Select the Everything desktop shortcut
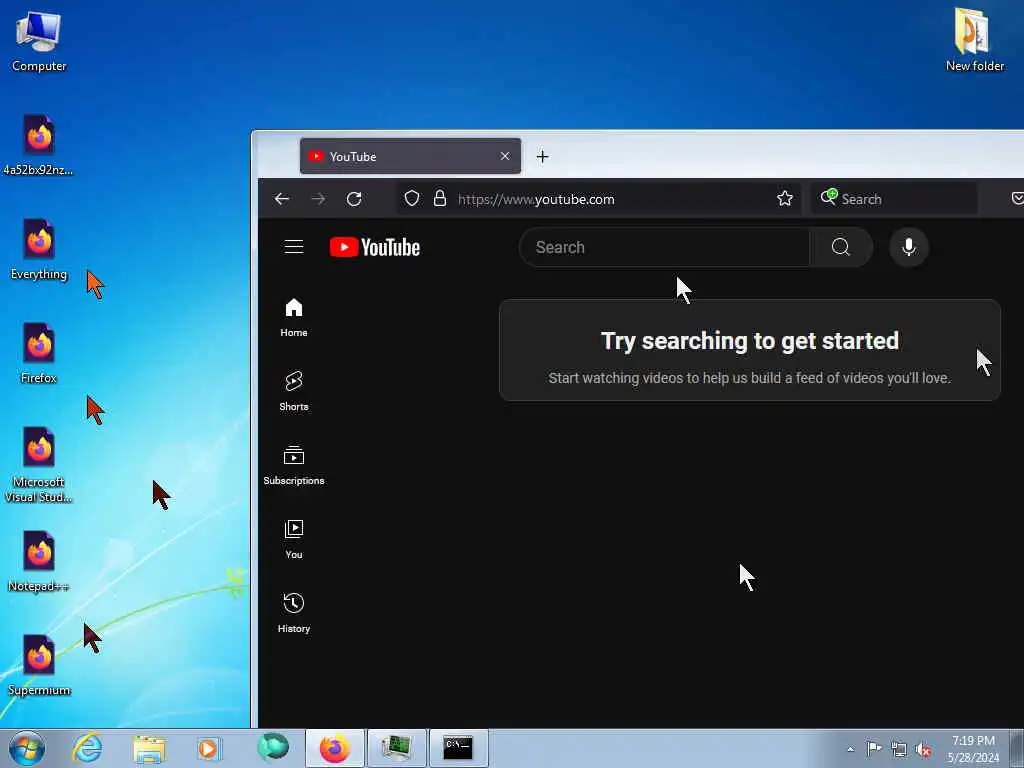1024x768 pixels. tap(39, 249)
